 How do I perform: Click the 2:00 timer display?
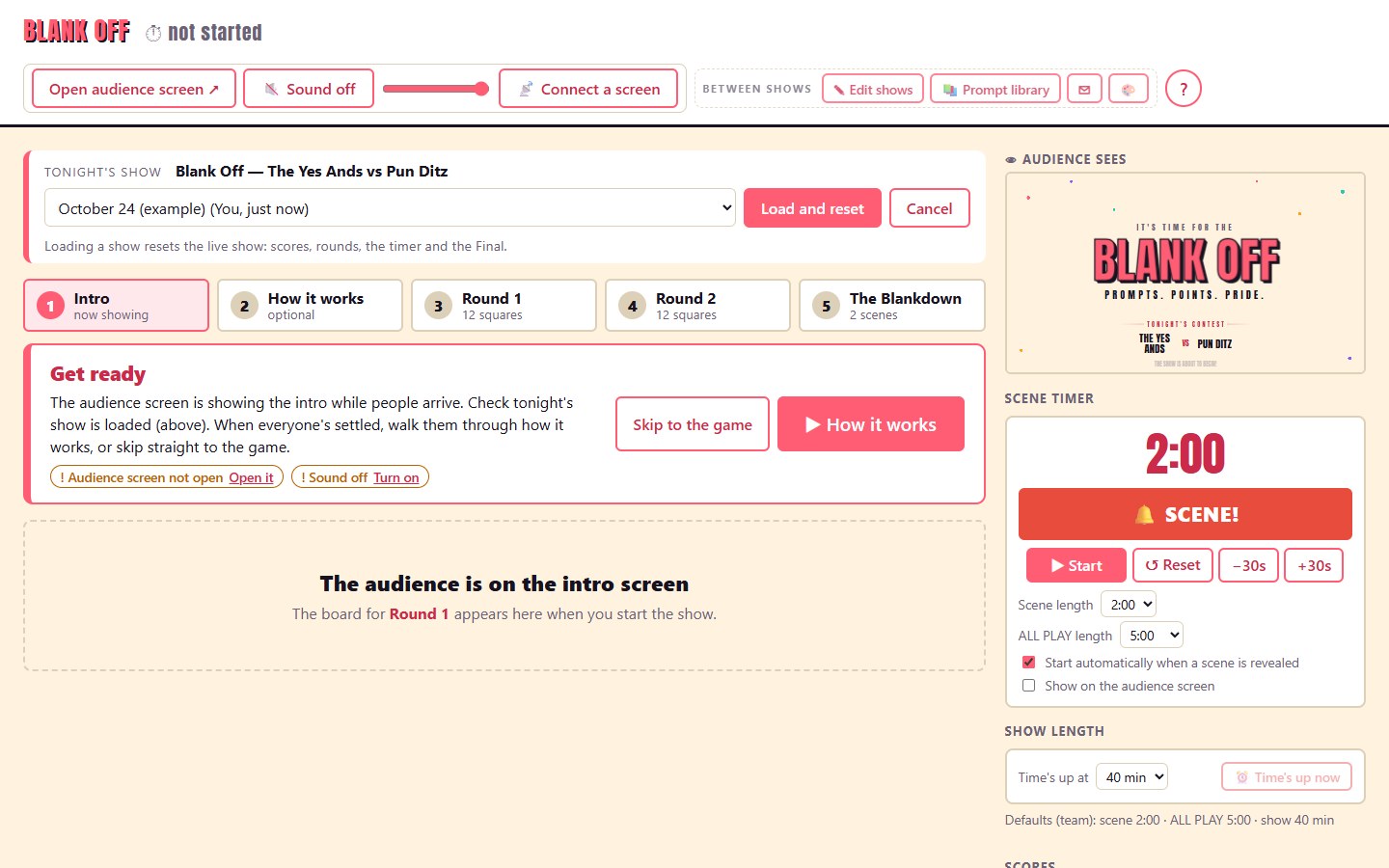(1185, 453)
